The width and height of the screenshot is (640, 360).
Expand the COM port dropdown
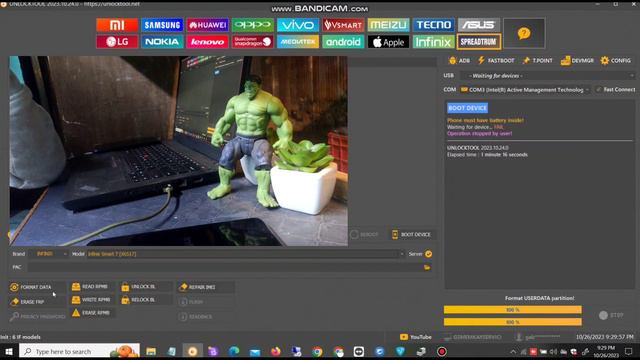(x=525, y=89)
